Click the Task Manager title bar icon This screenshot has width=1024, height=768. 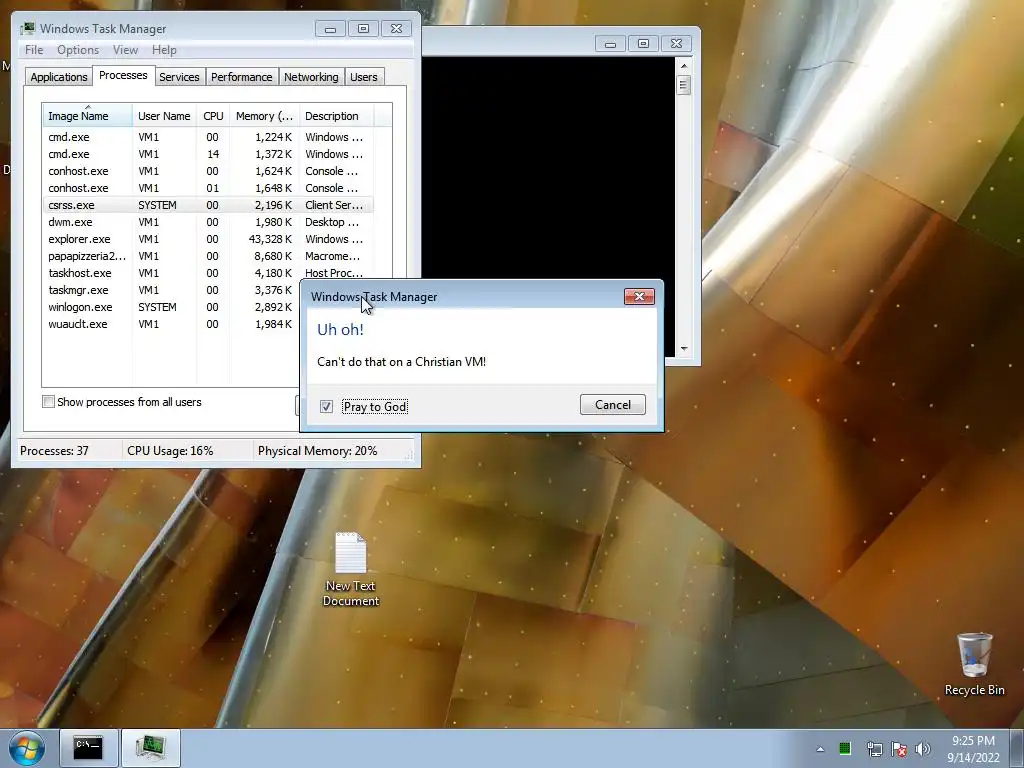click(x=27, y=29)
